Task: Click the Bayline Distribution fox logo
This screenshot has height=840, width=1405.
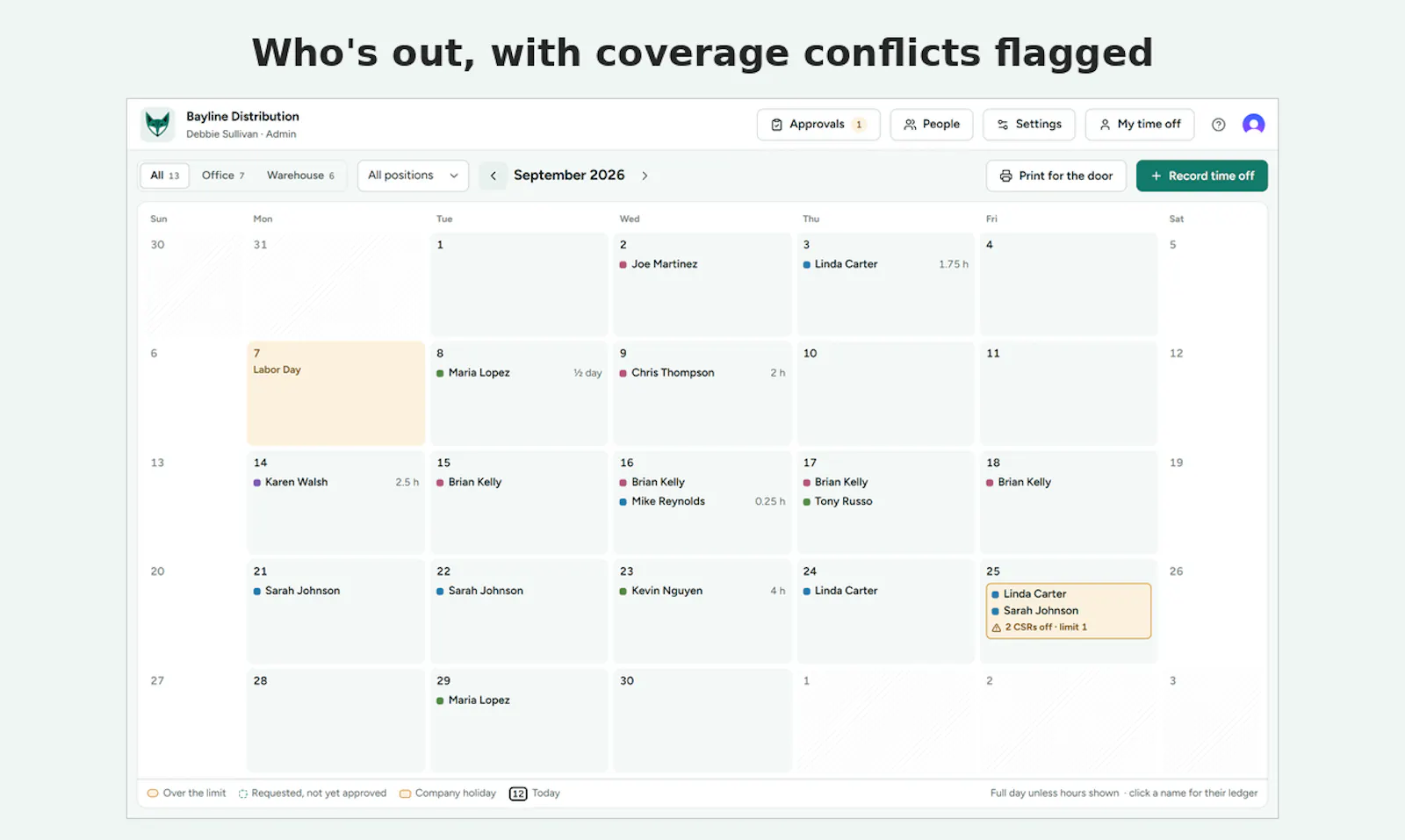Action: [158, 125]
